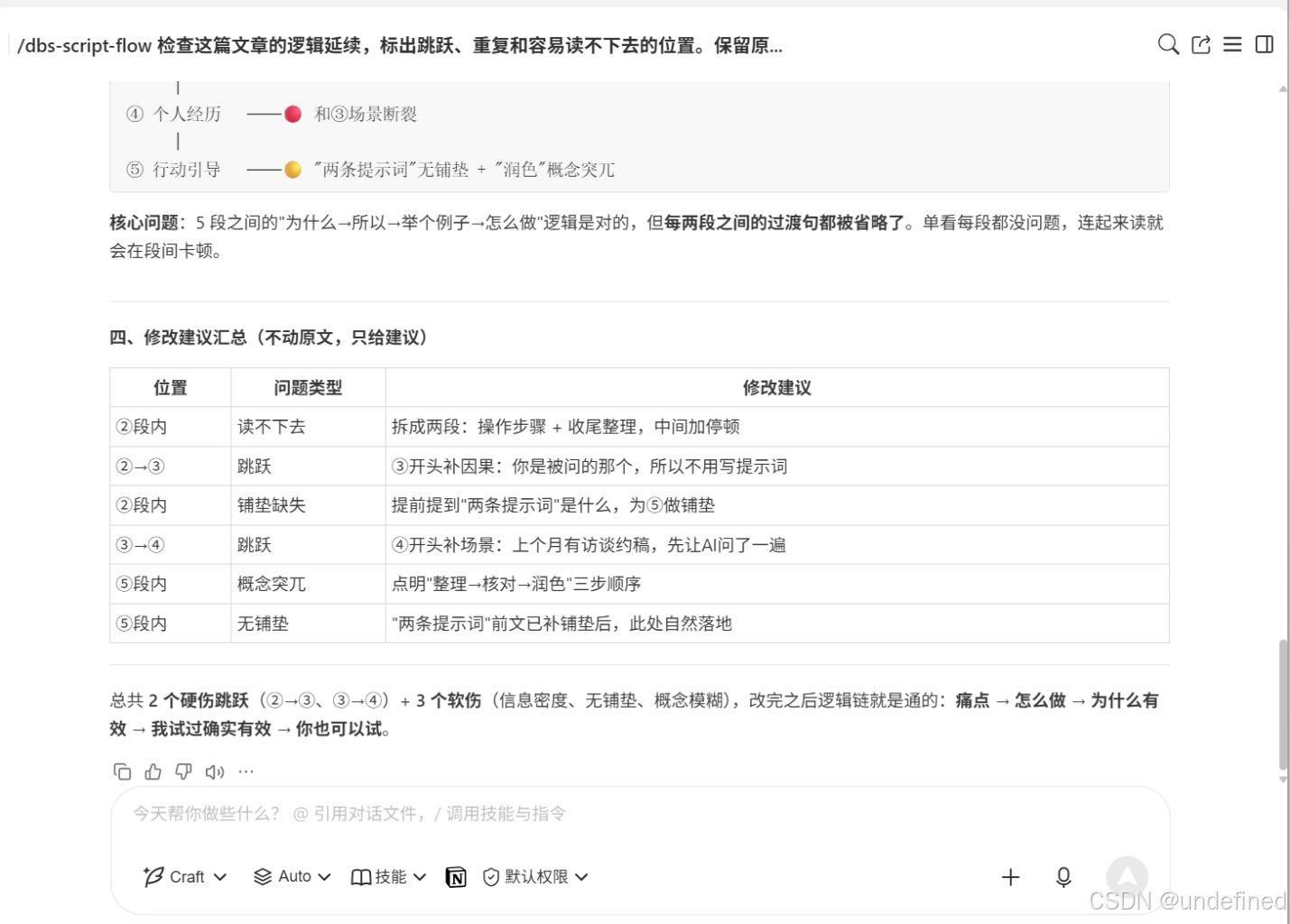Click the 铺垫缺失 table cell
This screenshot has width=1290, height=924.
(x=308, y=505)
